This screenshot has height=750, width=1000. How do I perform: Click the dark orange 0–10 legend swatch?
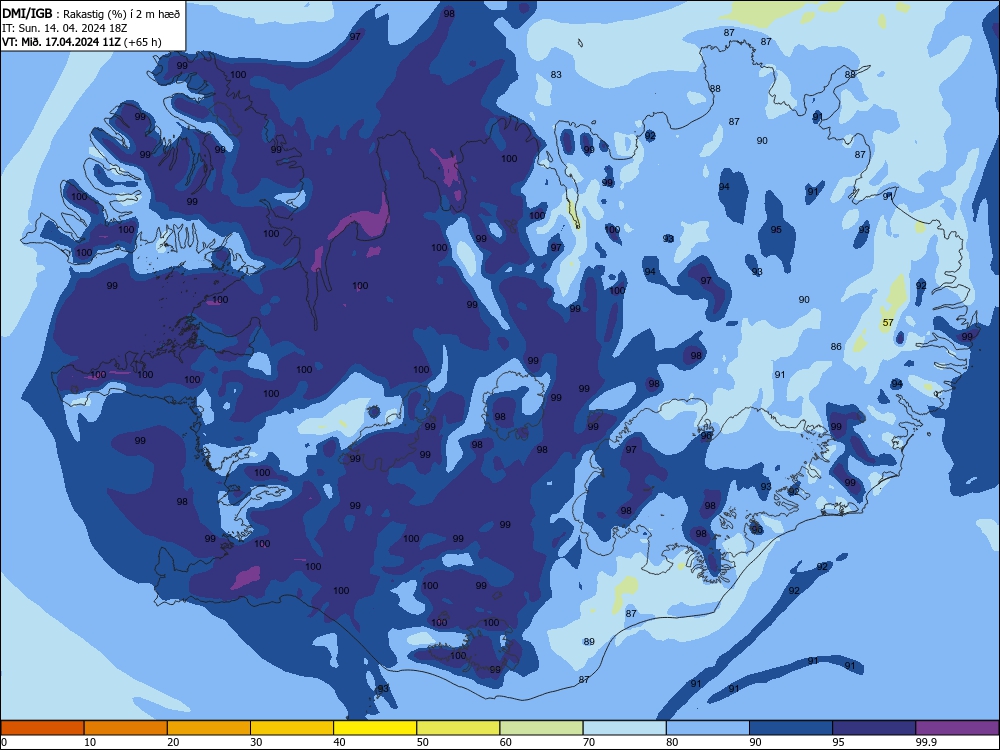pos(42,728)
